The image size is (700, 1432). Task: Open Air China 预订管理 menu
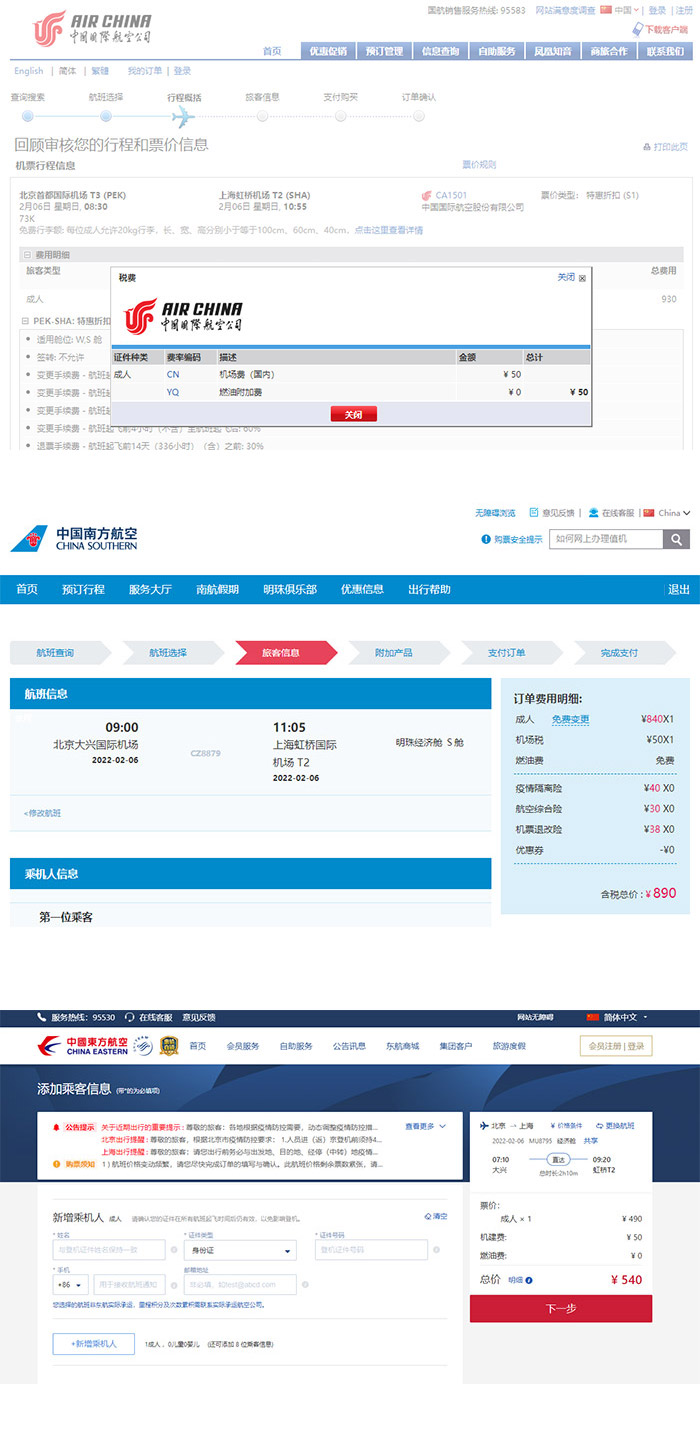click(384, 51)
